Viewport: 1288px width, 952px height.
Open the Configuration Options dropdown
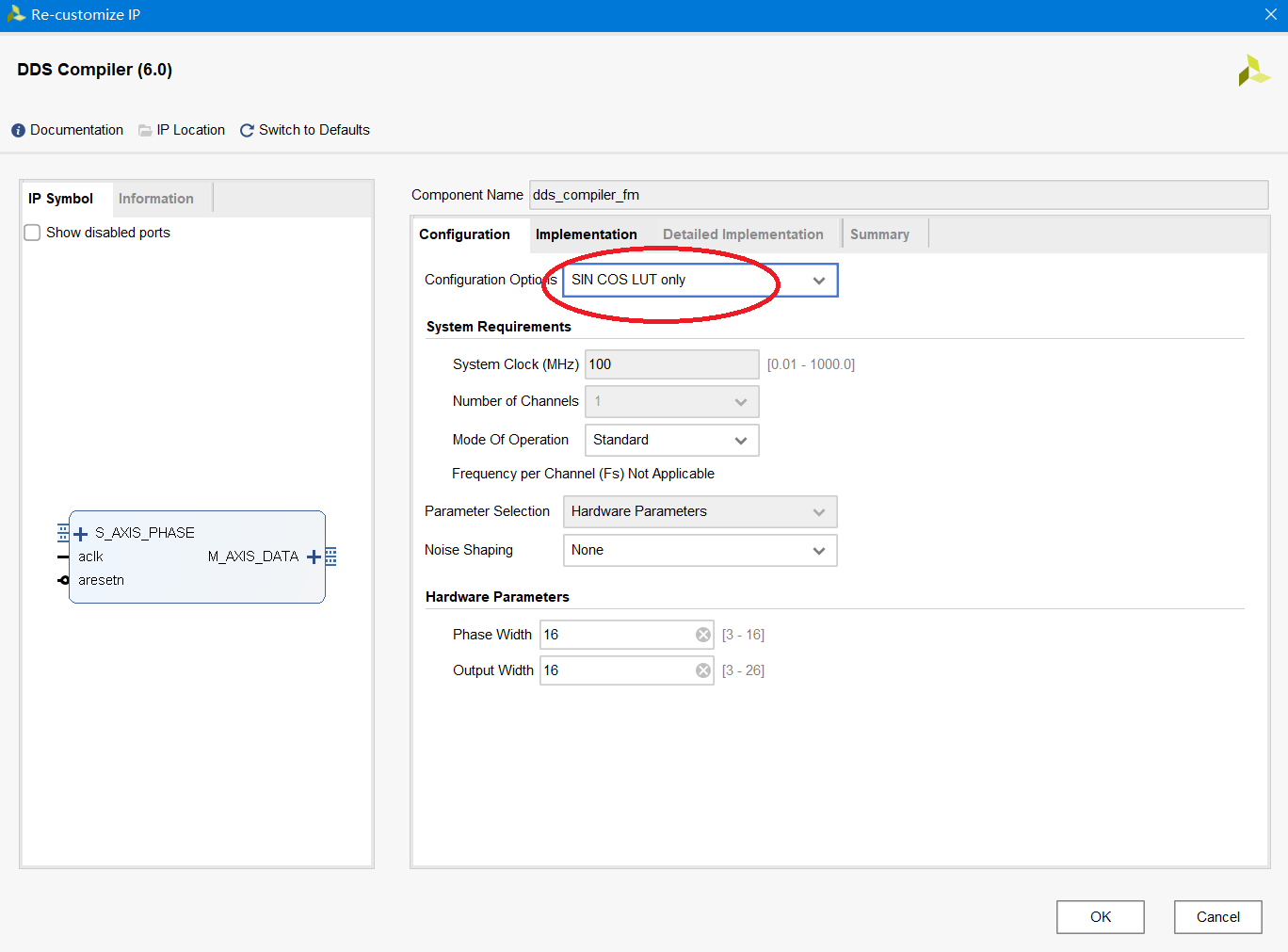pyautogui.click(x=700, y=280)
